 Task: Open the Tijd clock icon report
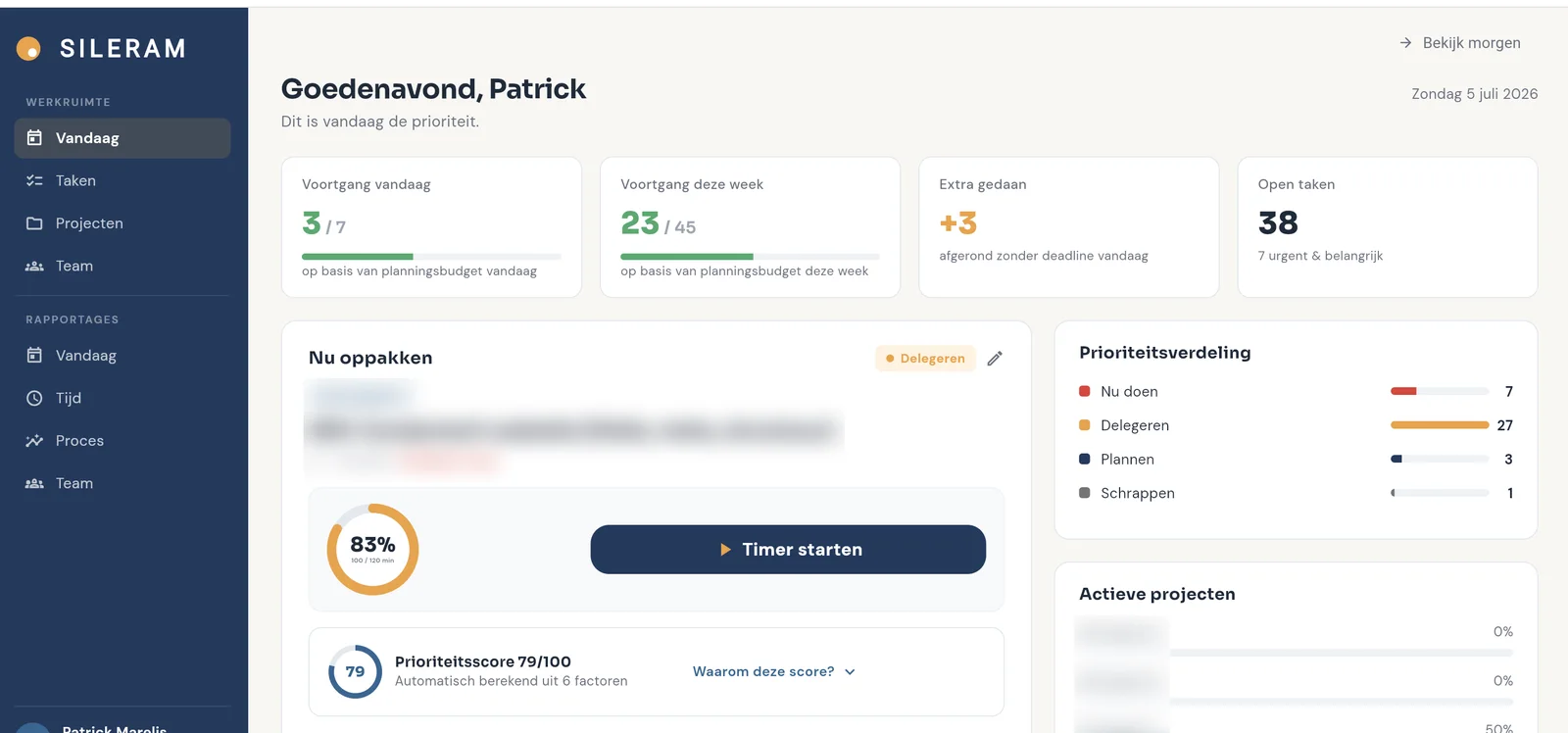[34, 398]
